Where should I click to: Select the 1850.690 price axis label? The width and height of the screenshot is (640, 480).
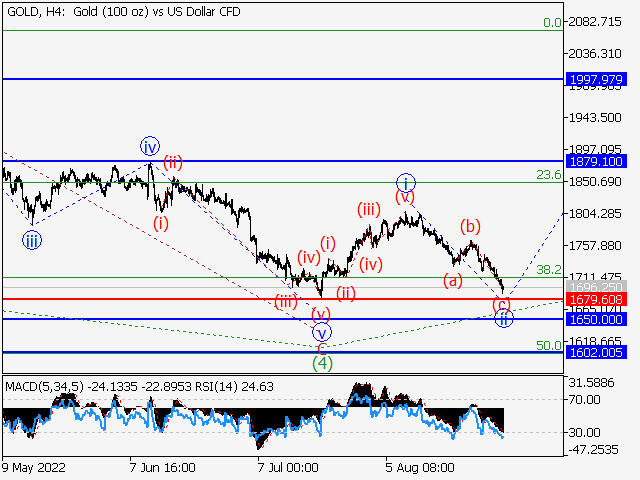click(x=595, y=181)
